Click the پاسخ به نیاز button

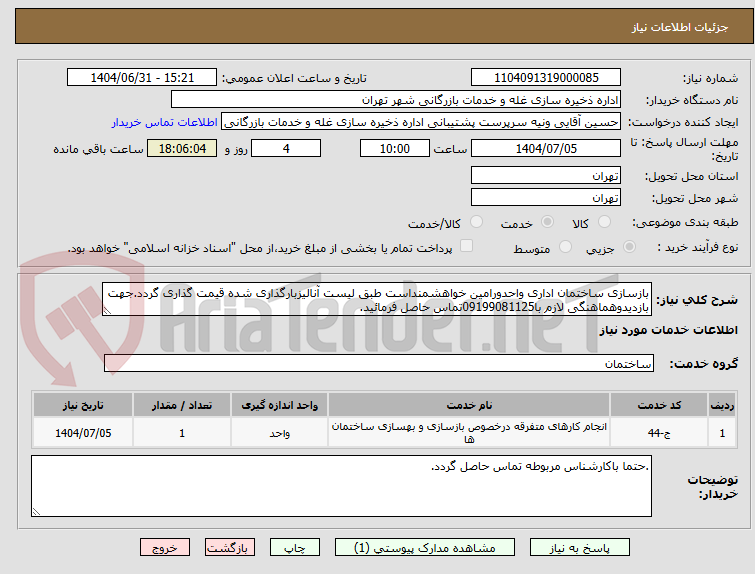[580, 548]
